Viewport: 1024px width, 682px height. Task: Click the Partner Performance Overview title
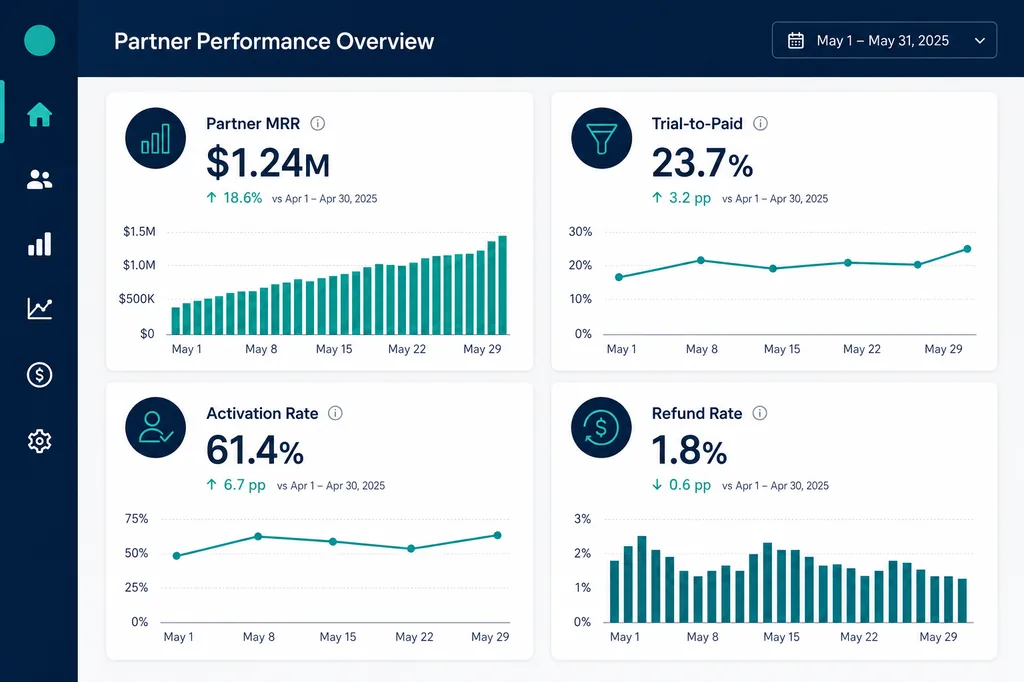tap(274, 41)
